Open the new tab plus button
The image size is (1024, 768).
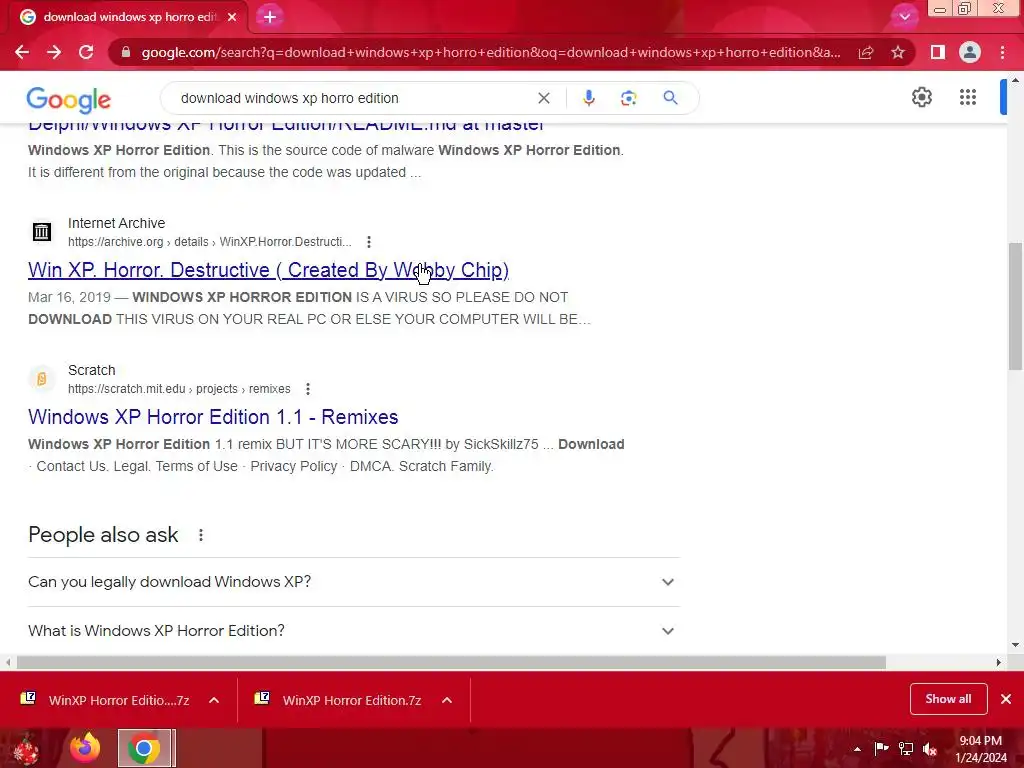pyautogui.click(x=270, y=17)
